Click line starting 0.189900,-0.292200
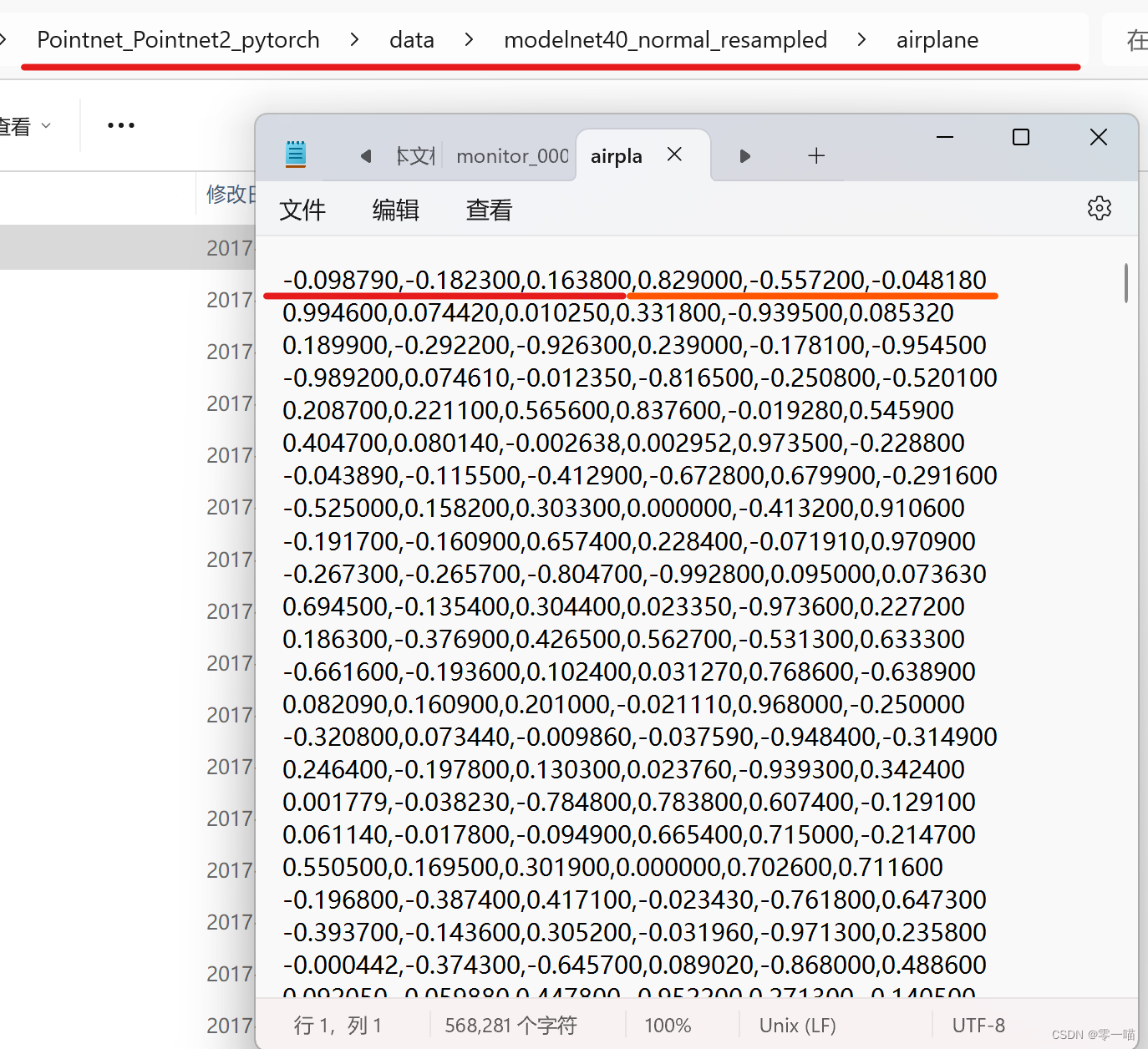This screenshot has height=1049, width=1148. [635, 345]
